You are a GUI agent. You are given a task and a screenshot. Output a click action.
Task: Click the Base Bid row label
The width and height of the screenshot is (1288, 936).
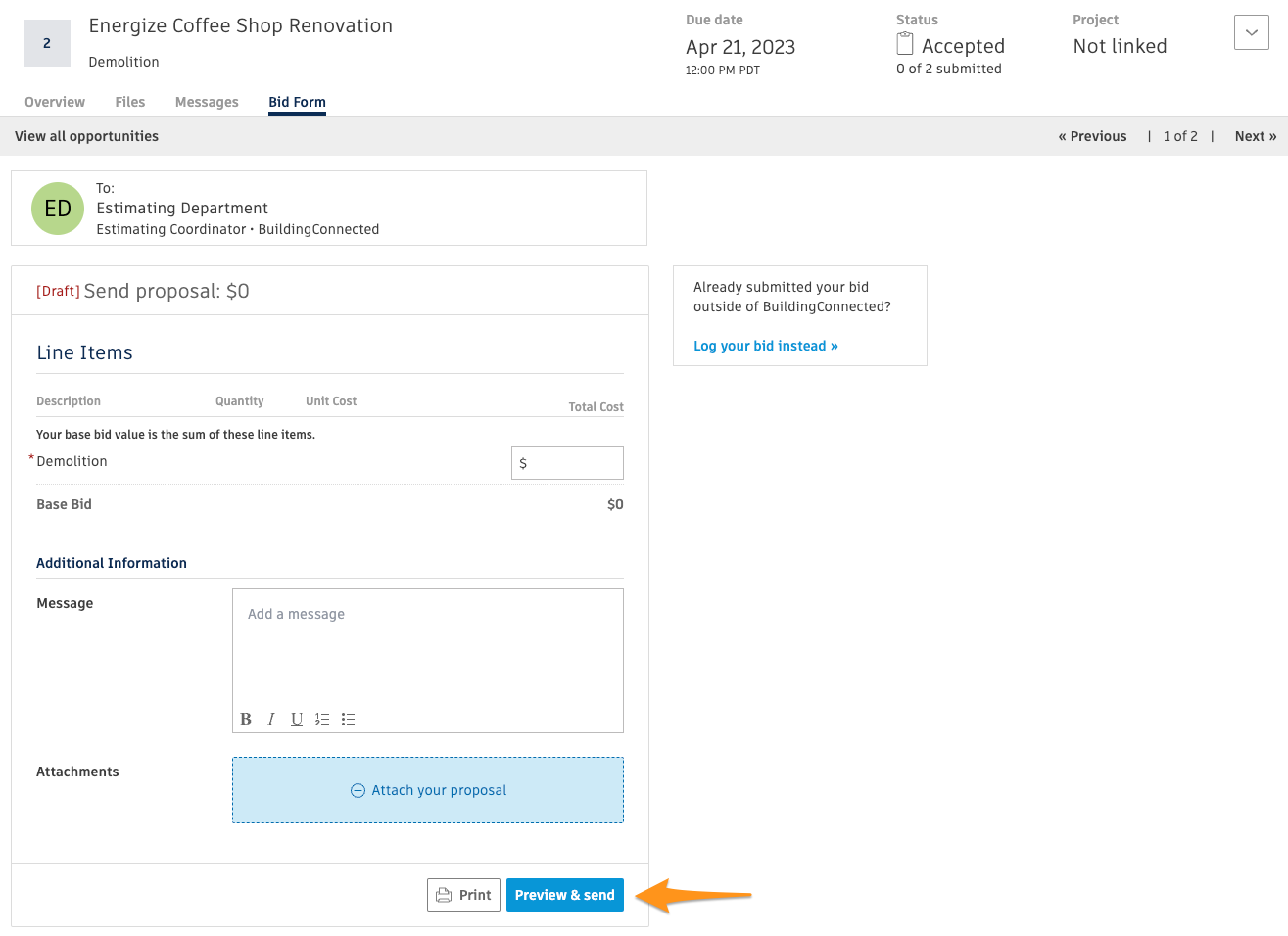(x=64, y=504)
